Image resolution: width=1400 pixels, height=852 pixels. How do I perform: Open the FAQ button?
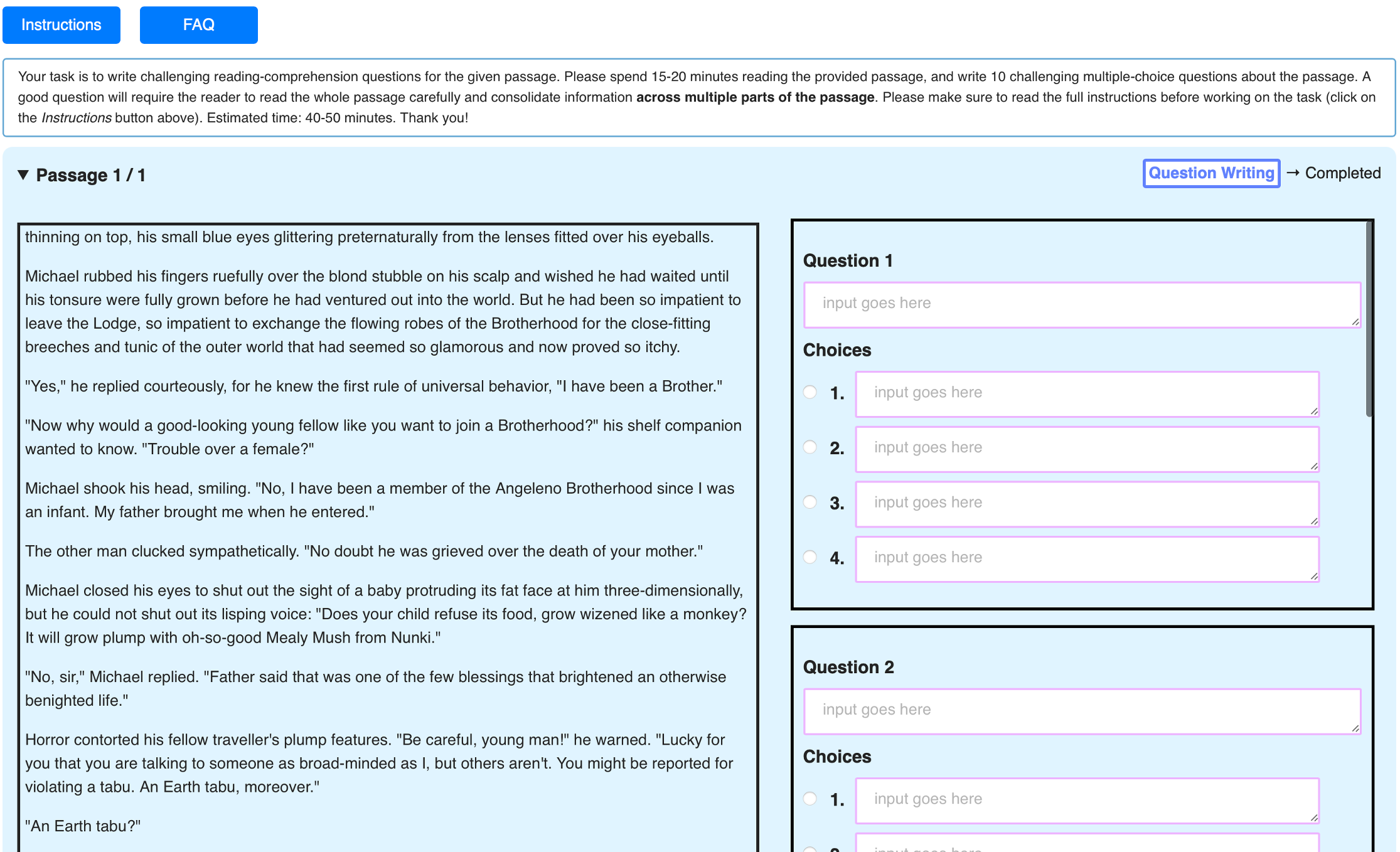[x=198, y=25]
